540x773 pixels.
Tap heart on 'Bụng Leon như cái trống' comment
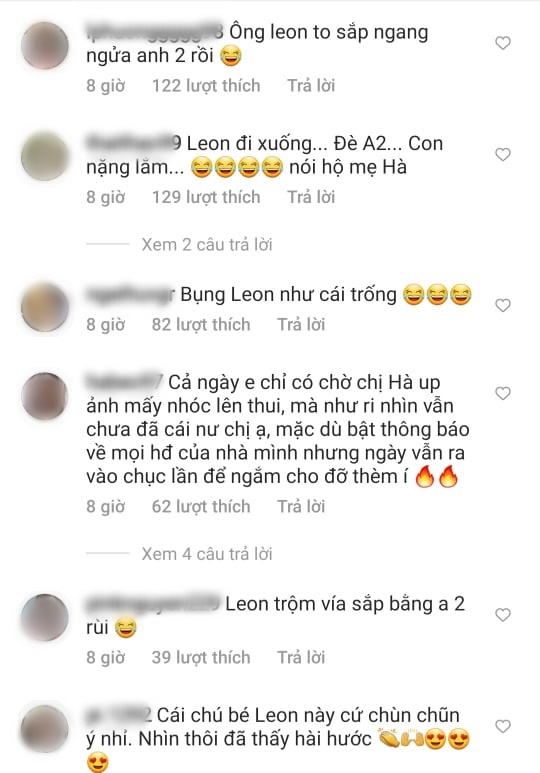503,306
